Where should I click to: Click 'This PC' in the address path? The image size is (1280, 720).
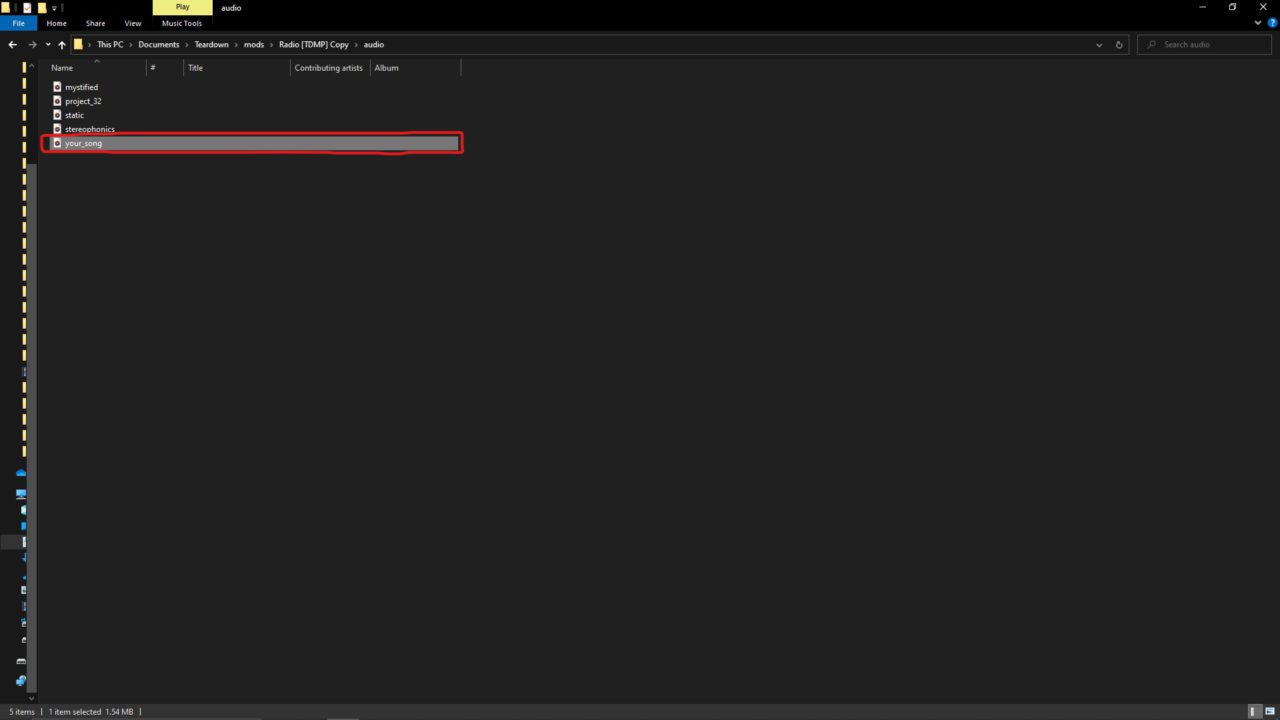[x=110, y=45]
